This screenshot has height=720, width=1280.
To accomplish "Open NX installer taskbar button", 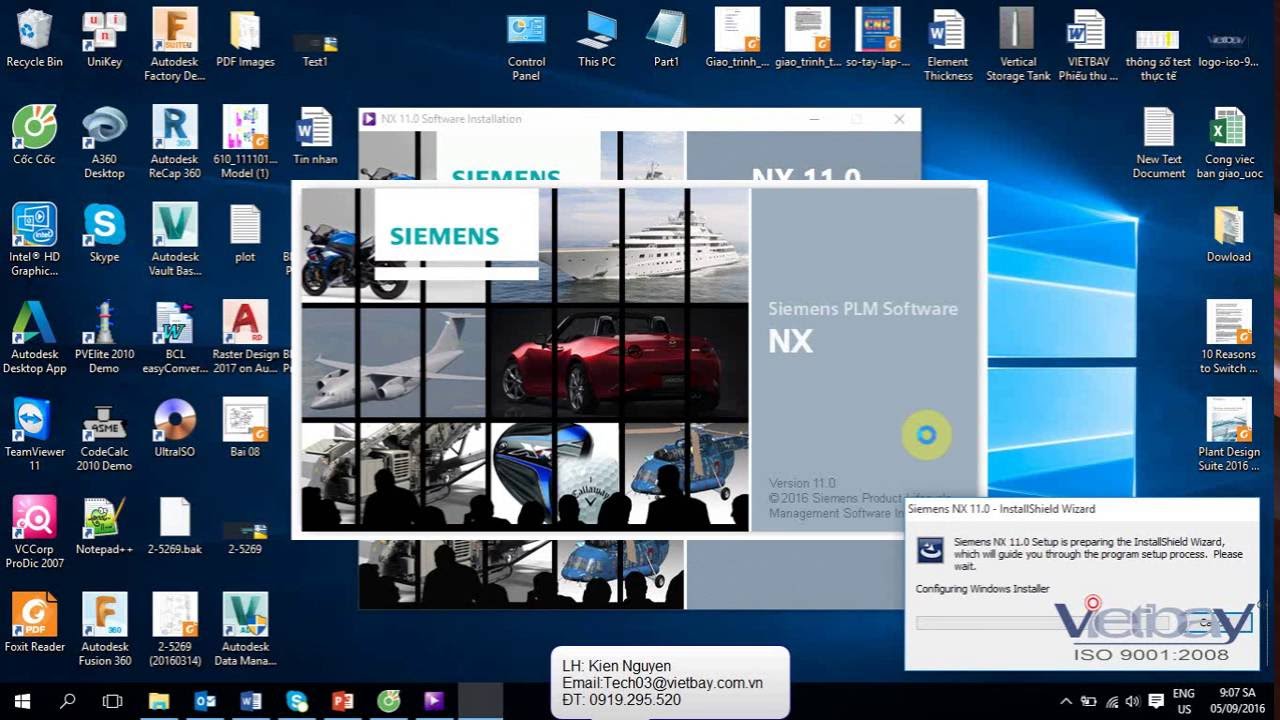I will point(434,701).
